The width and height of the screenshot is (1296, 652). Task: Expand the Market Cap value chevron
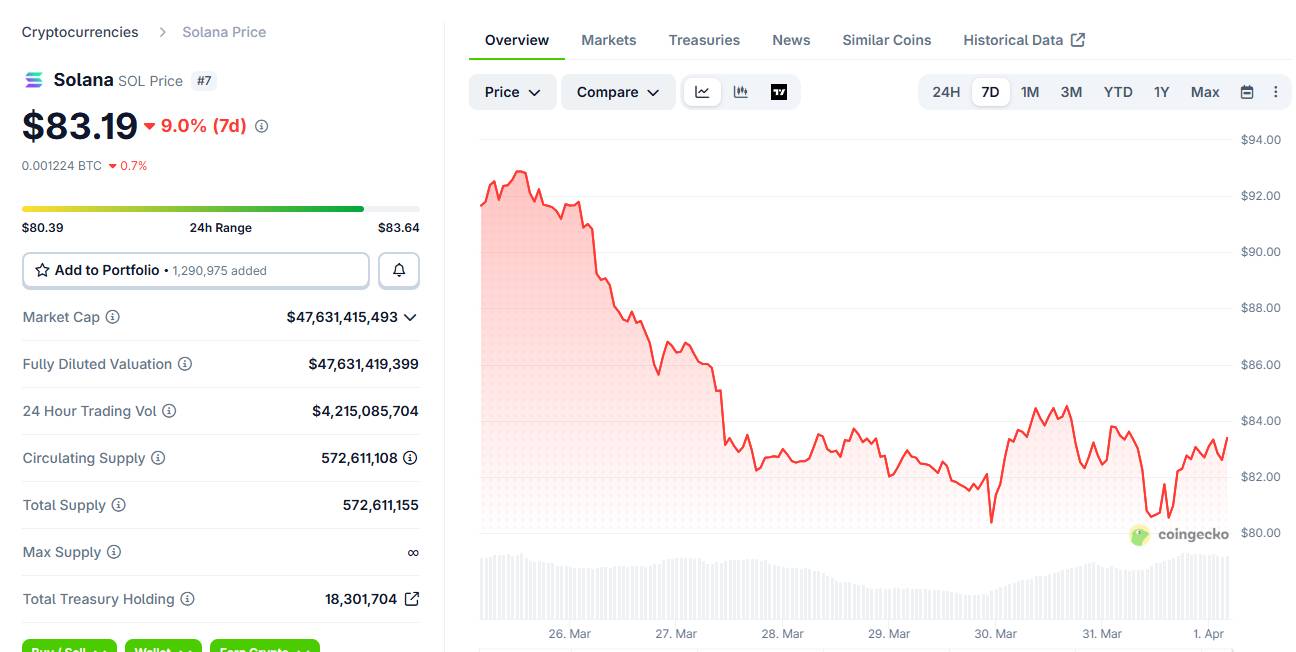409,317
